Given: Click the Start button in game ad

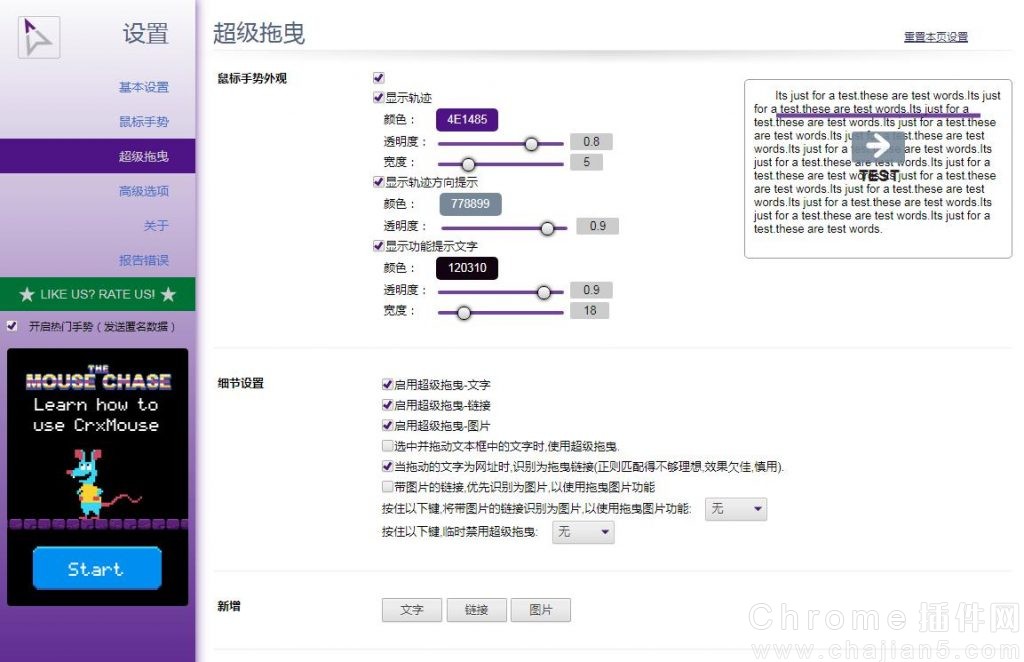Looking at the screenshot, I should [x=96, y=569].
